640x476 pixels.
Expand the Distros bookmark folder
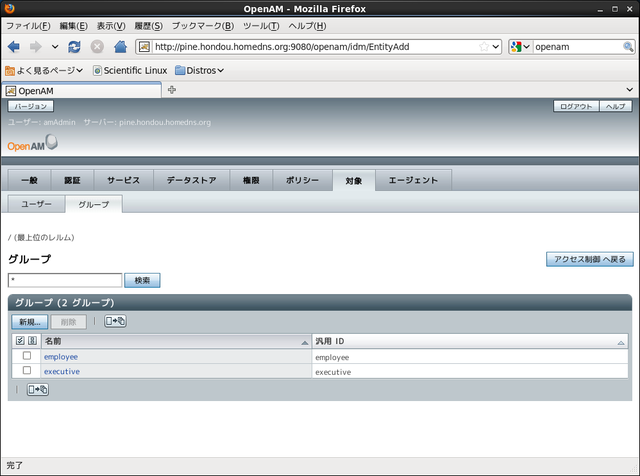pos(198,70)
